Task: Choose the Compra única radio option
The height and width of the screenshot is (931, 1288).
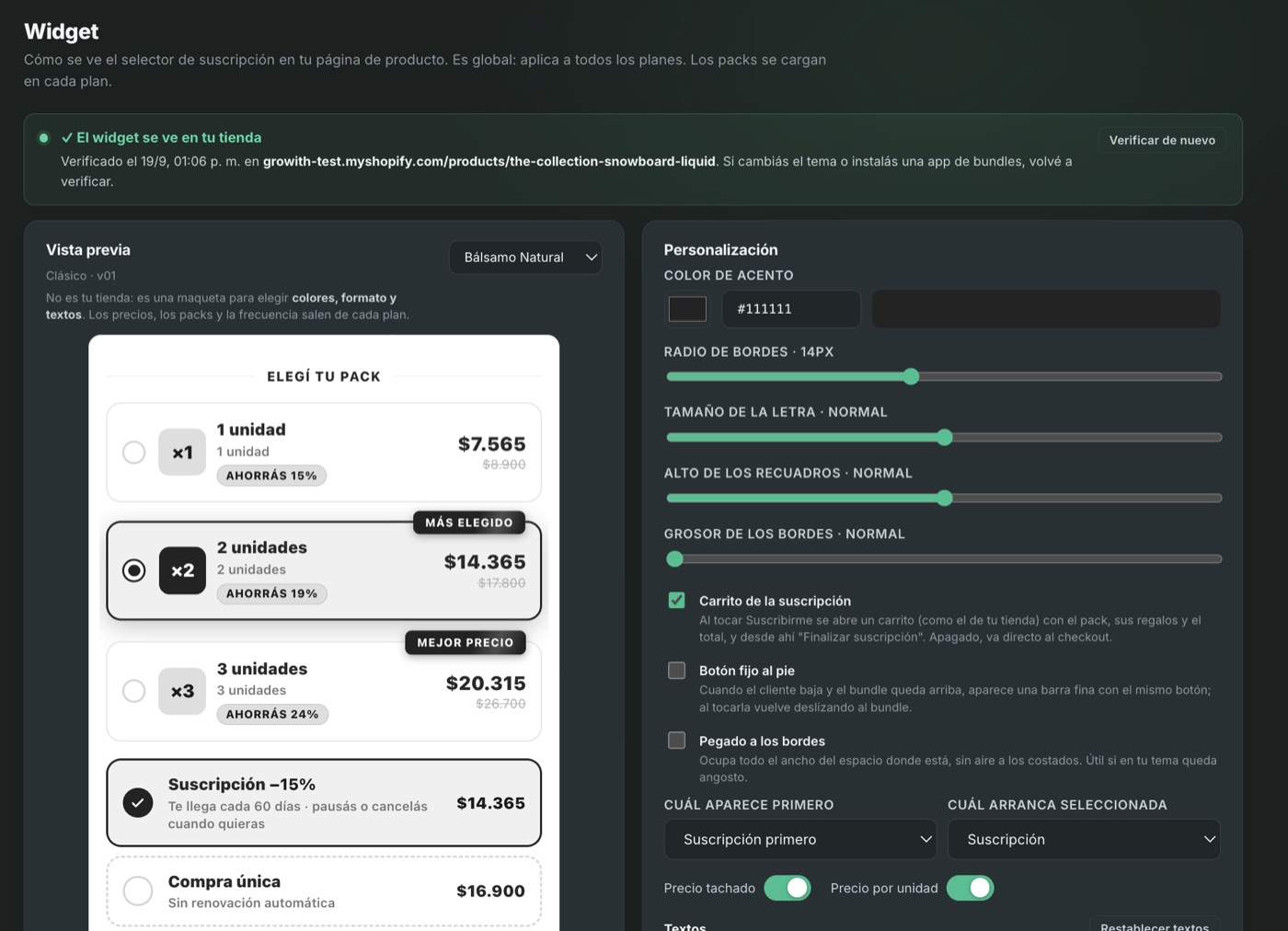Action: pos(138,891)
